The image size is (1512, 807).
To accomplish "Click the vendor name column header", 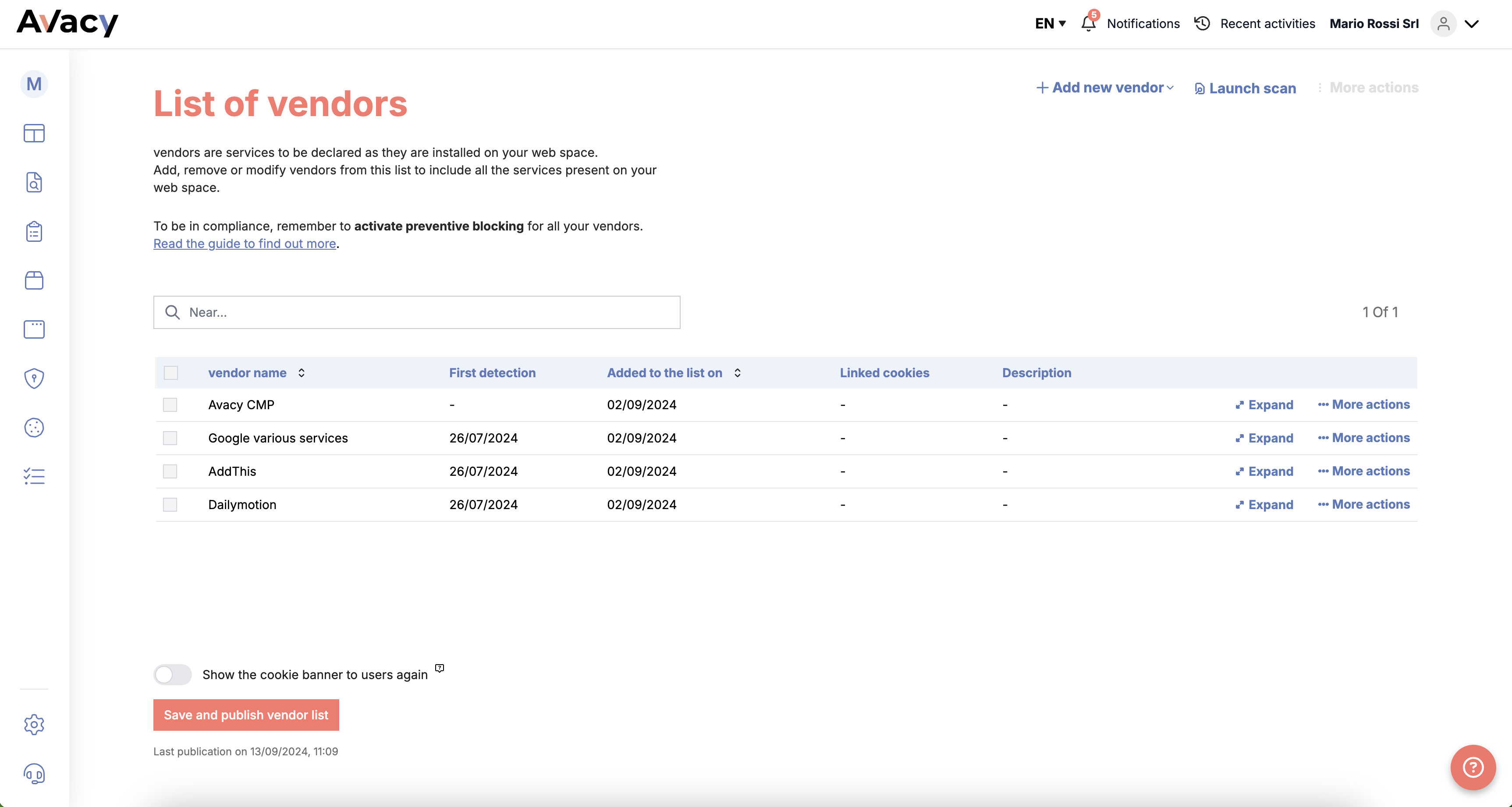I will [x=247, y=373].
